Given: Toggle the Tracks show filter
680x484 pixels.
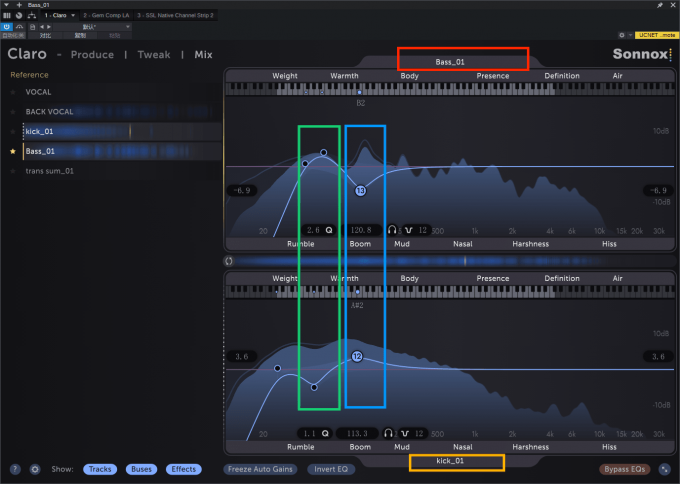Looking at the screenshot, I should (99, 468).
